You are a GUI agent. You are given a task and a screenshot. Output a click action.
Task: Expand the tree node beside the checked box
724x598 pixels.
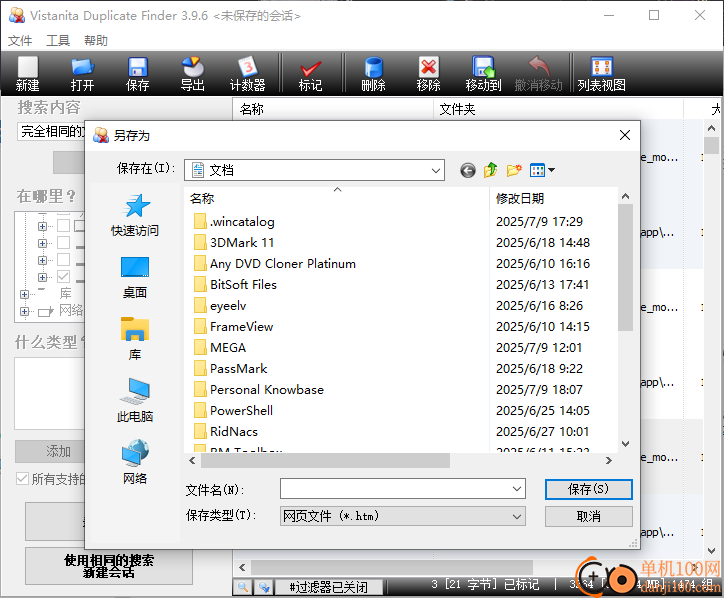[42, 277]
